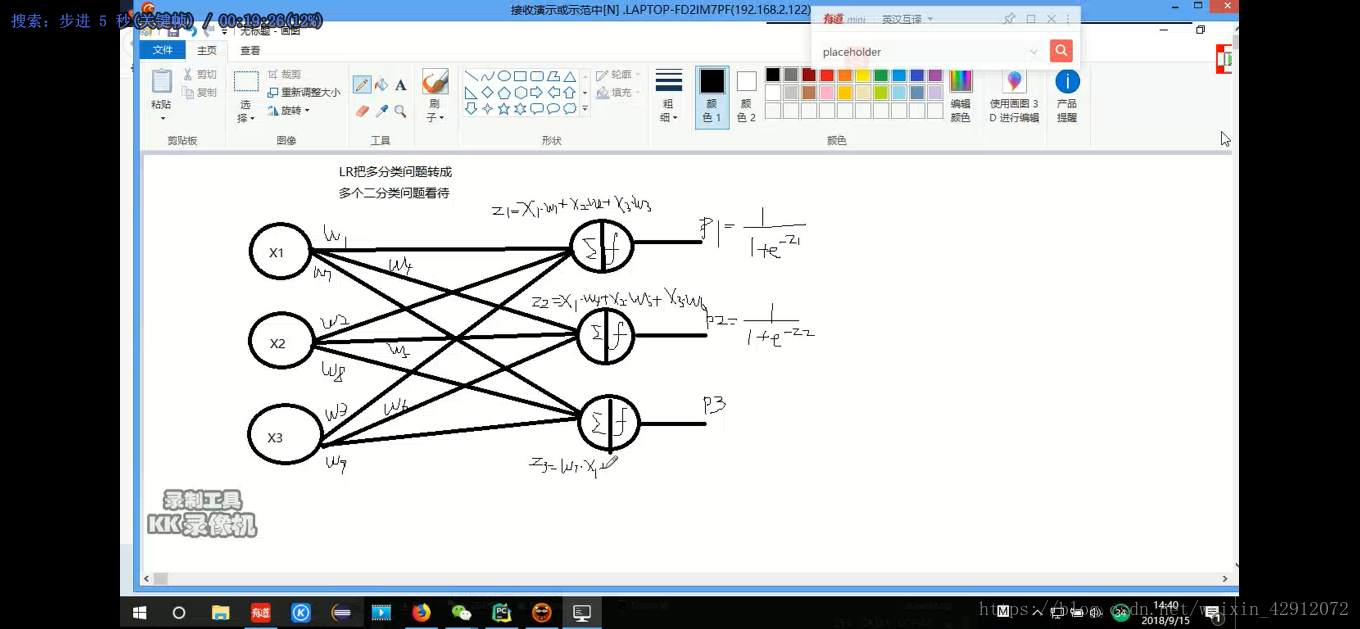Choose the triangle shape

point(569,76)
